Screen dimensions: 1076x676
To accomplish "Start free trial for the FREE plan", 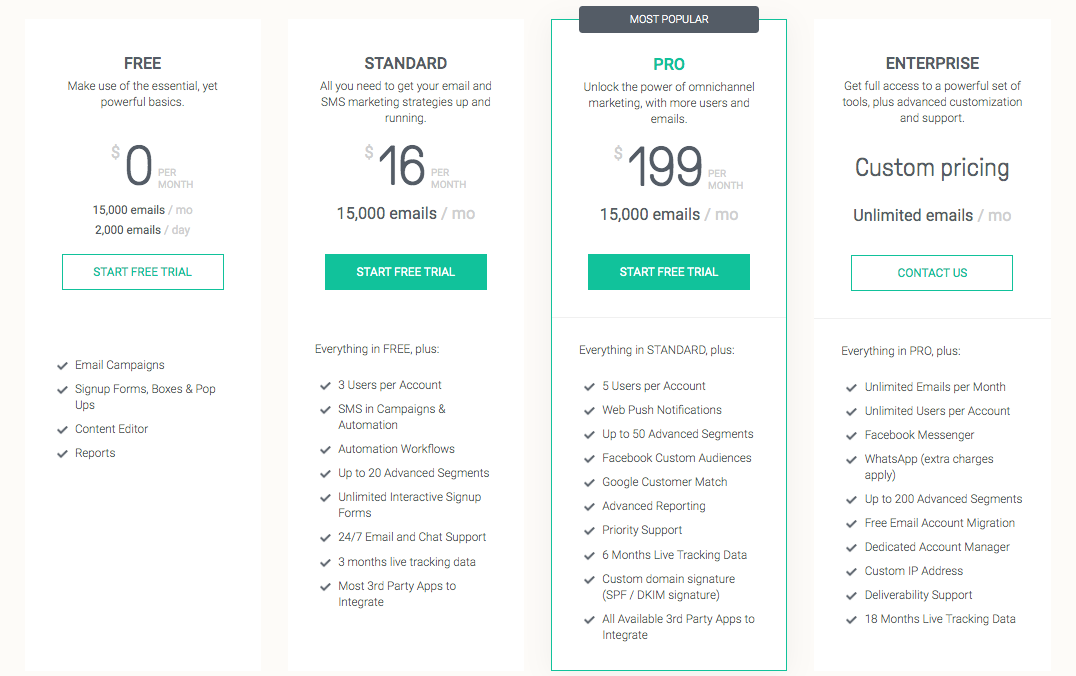I will 142,272.
